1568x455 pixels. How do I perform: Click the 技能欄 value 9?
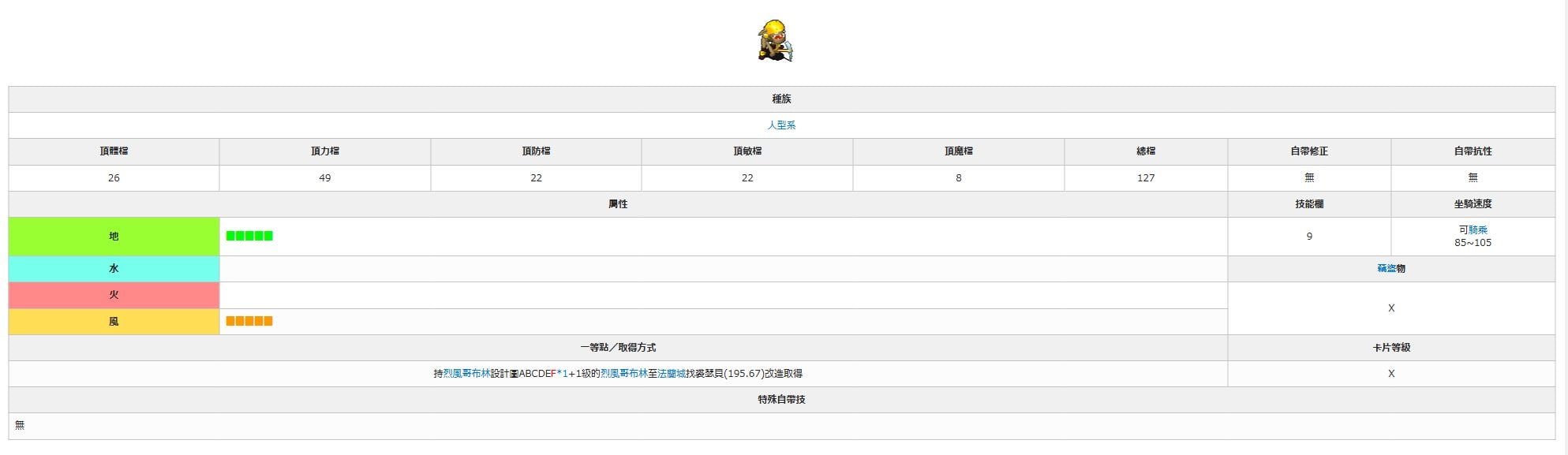point(1309,237)
